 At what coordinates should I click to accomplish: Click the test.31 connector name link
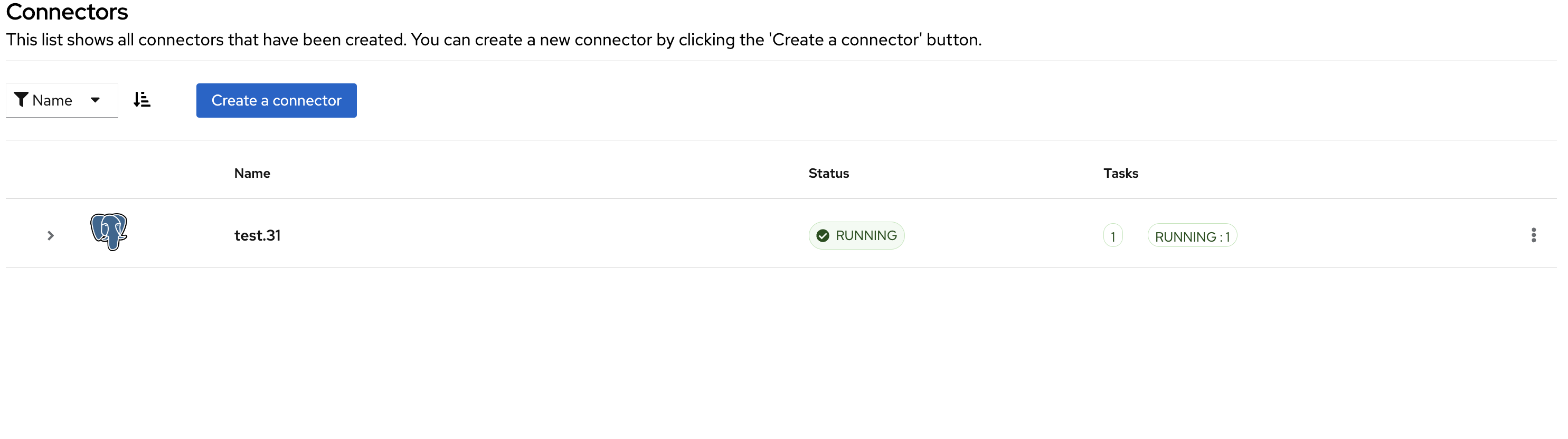pyautogui.click(x=257, y=235)
